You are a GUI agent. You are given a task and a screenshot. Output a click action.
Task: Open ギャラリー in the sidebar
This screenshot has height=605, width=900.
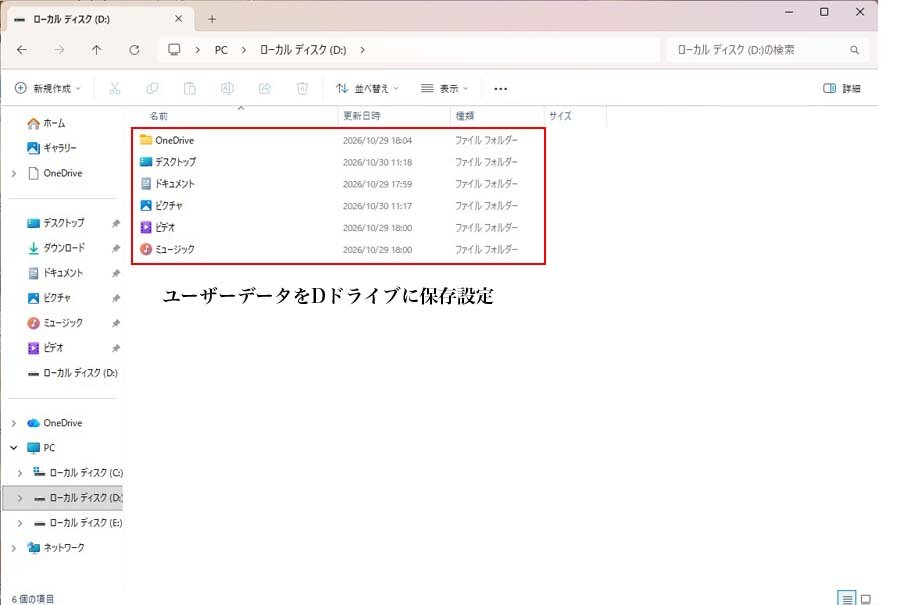click(x=52, y=148)
